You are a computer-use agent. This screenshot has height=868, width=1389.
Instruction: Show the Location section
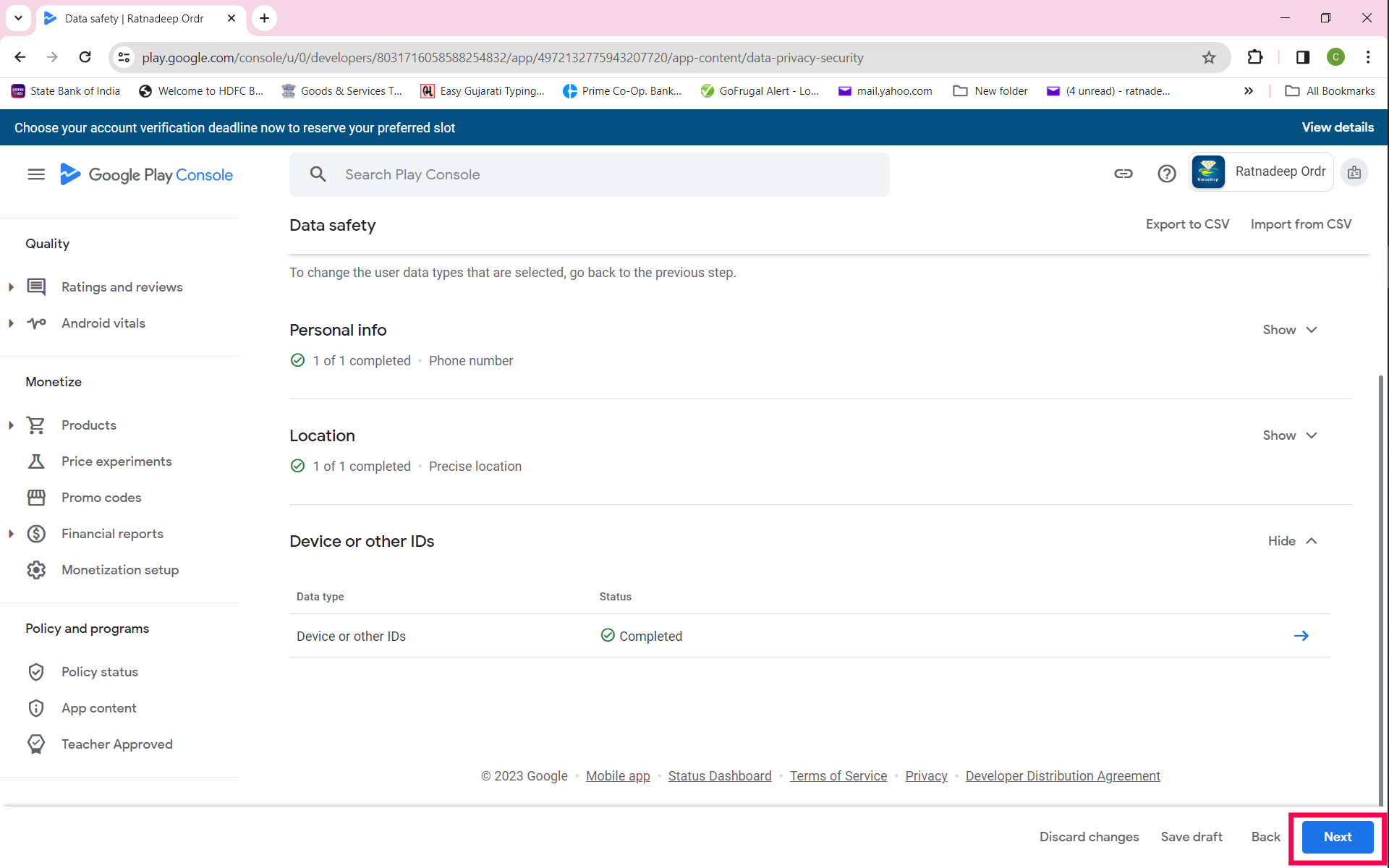tap(1289, 435)
